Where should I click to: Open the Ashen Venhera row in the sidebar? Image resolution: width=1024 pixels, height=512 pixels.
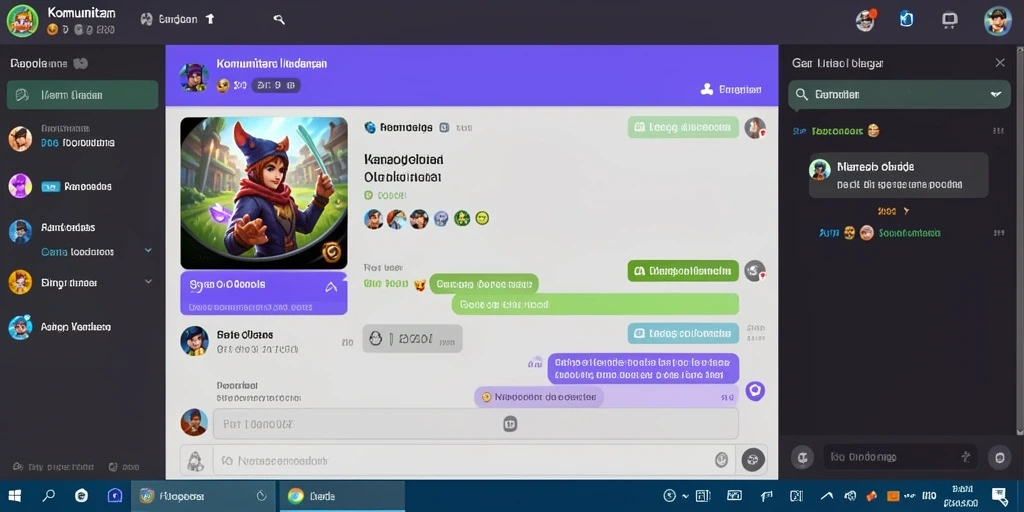[x=82, y=327]
